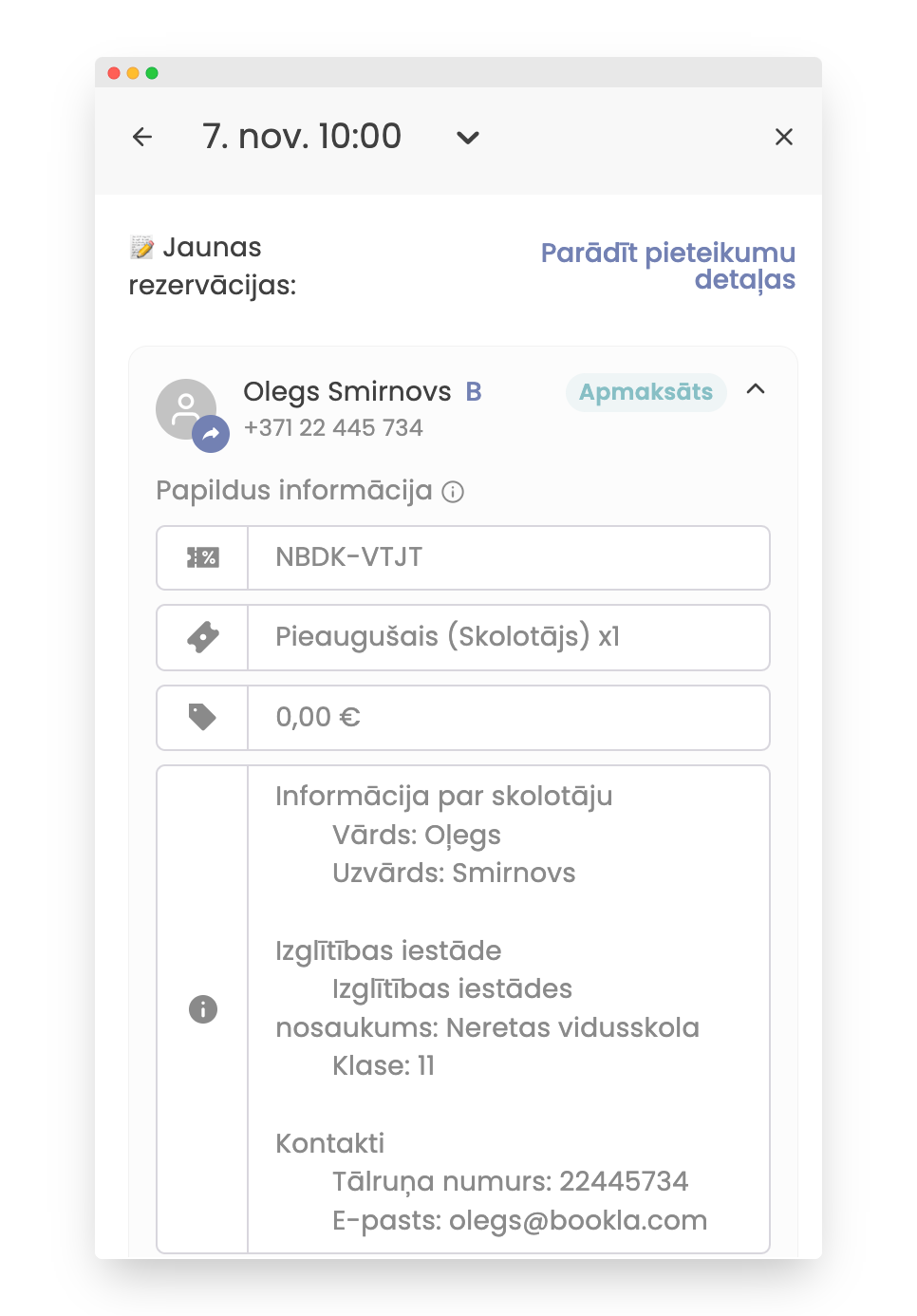Click the "Apmaksāts" status badge
The width and height of the screenshot is (917, 1316).
646,392
